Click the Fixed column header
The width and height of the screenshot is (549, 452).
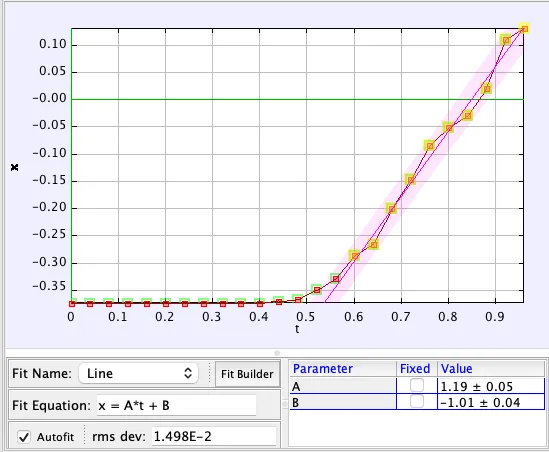click(417, 369)
